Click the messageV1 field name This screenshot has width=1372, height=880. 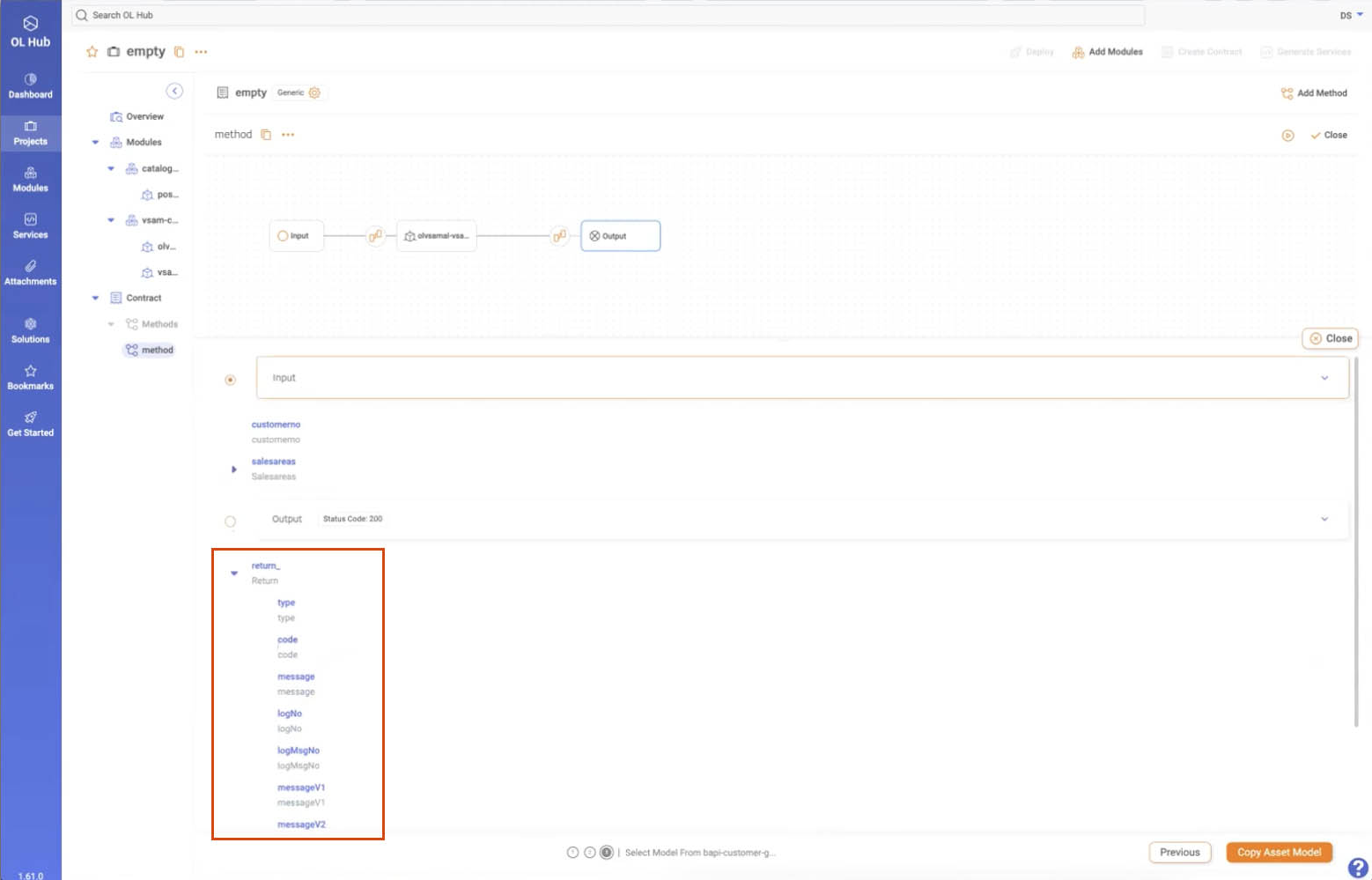301,788
